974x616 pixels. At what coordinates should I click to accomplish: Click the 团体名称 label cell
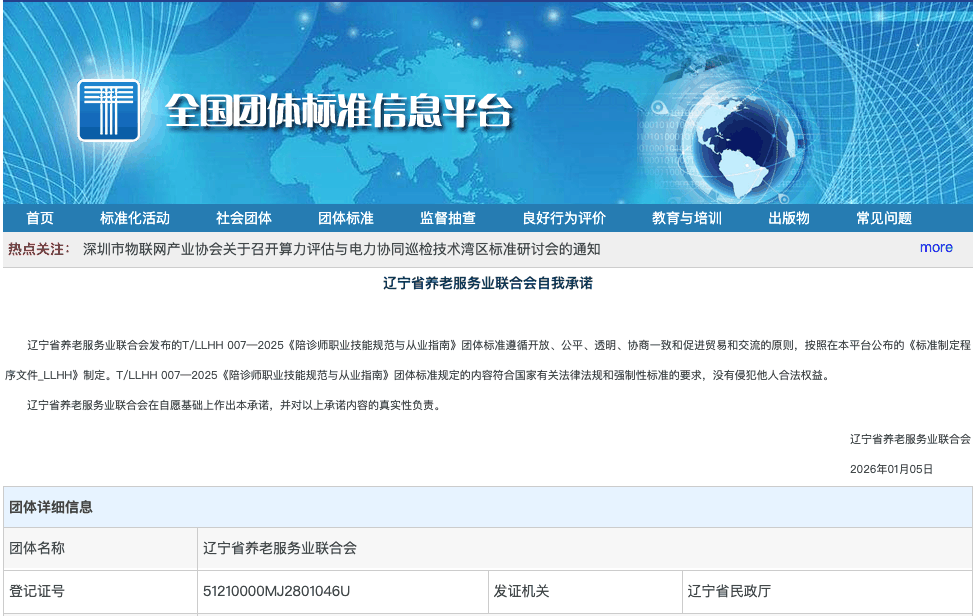click(x=101, y=548)
